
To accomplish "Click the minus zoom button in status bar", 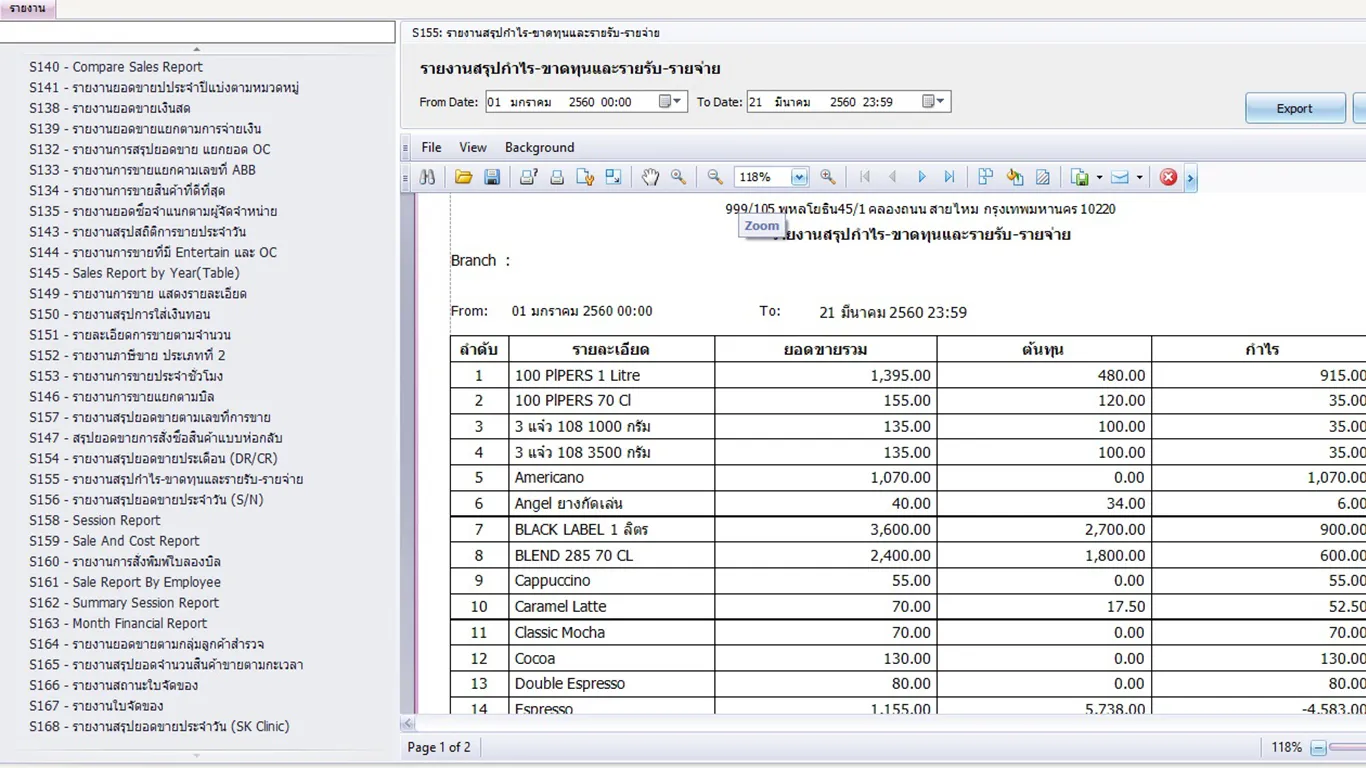I will tap(1318, 748).
